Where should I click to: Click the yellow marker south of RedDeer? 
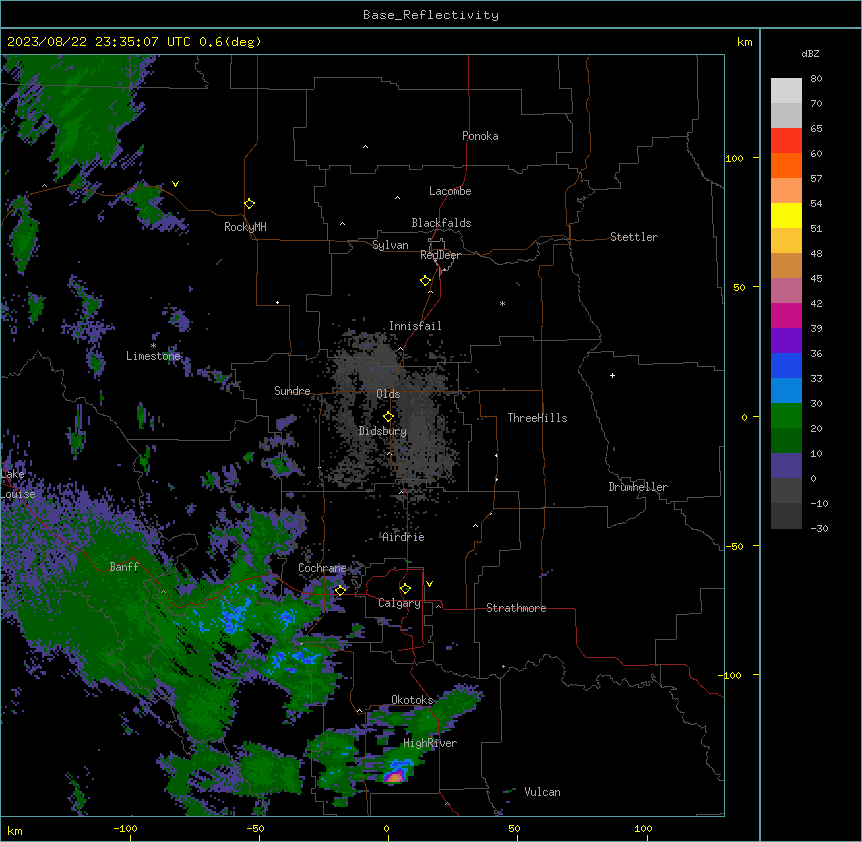425,280
